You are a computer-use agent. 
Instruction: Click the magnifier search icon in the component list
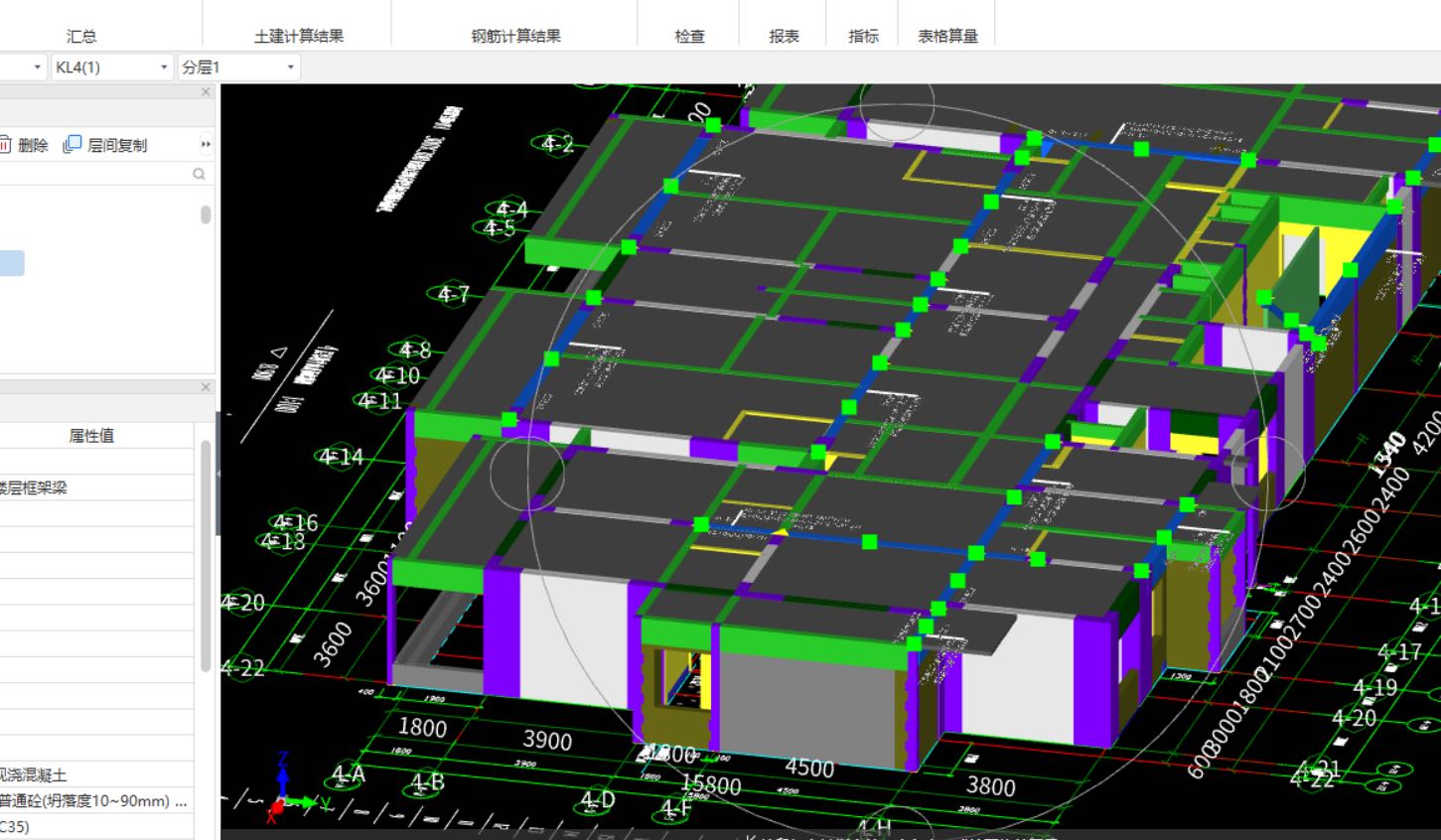point(199,174)
